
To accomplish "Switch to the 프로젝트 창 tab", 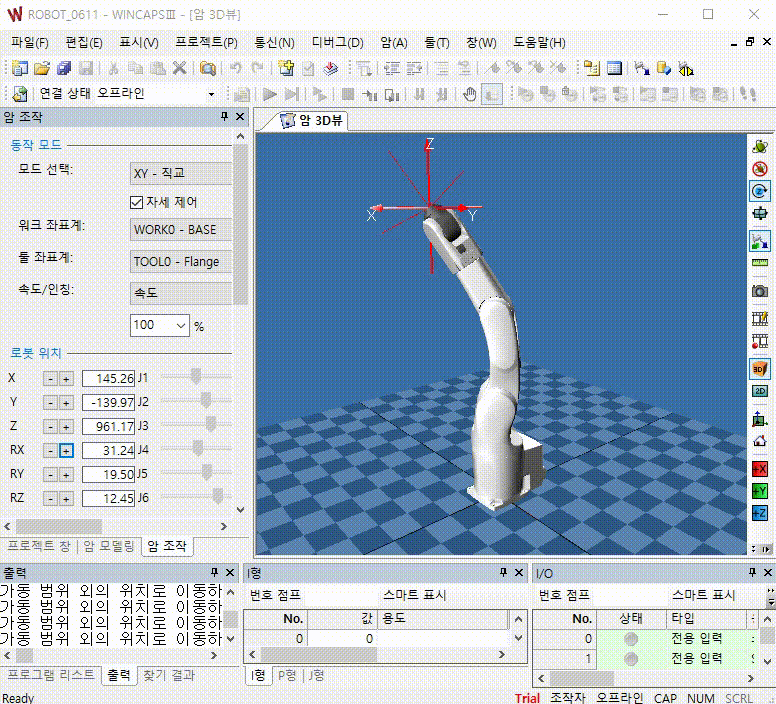I will pos(39,546).
